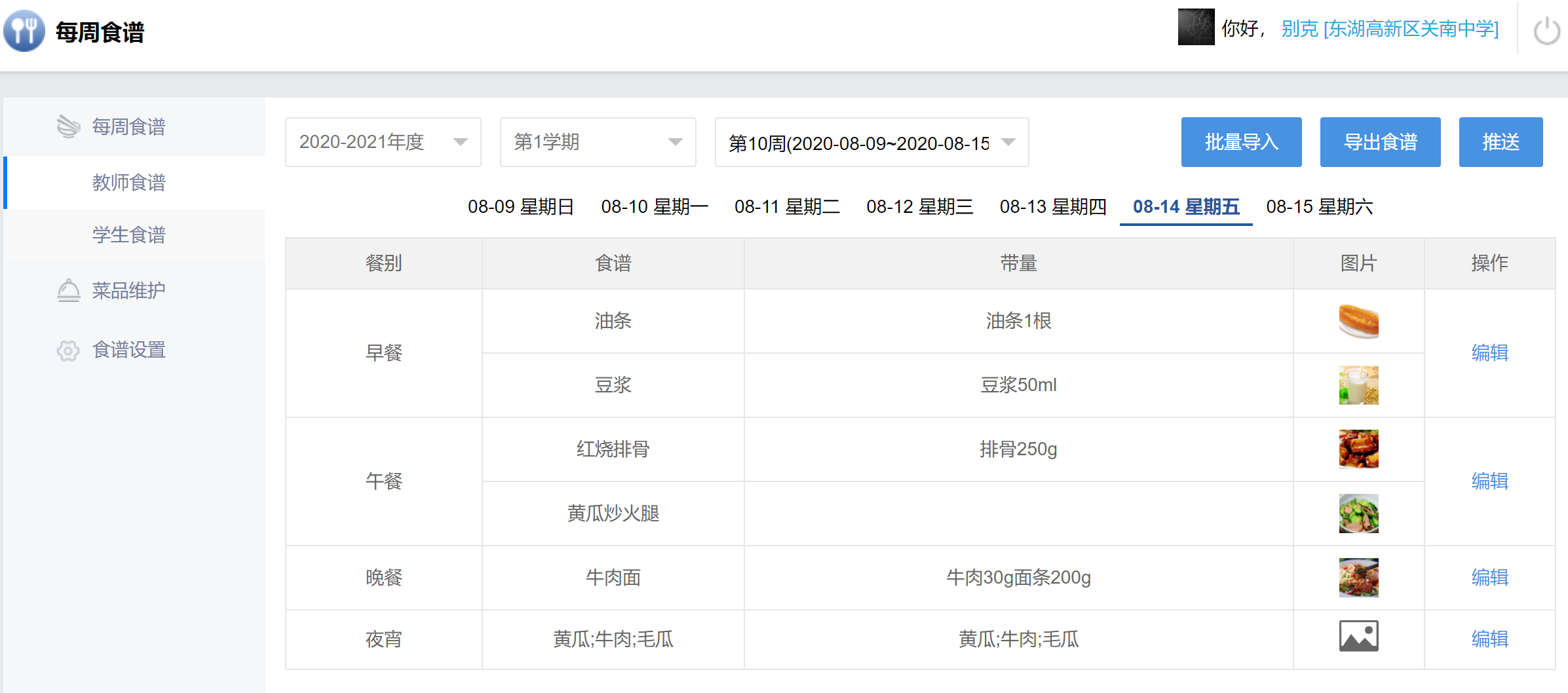Open the 红烧排骨 dish photo
Image resolution: width=1568 pixels, height=693 pixels.
click(1358, 449)
